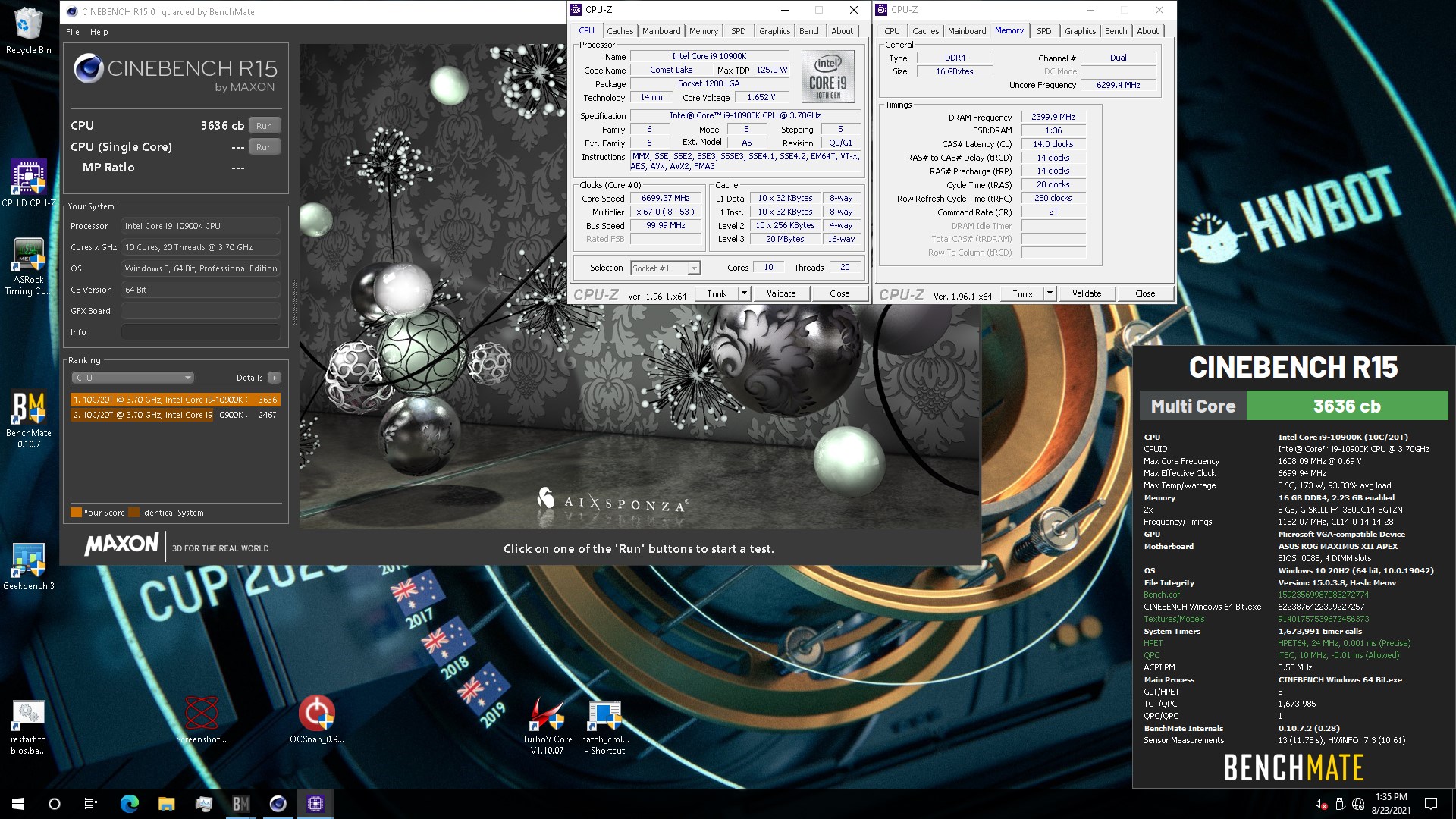Open the Cinebench File menu
Viewport: 1456px width, 819px height.
(x=73, y=32)
